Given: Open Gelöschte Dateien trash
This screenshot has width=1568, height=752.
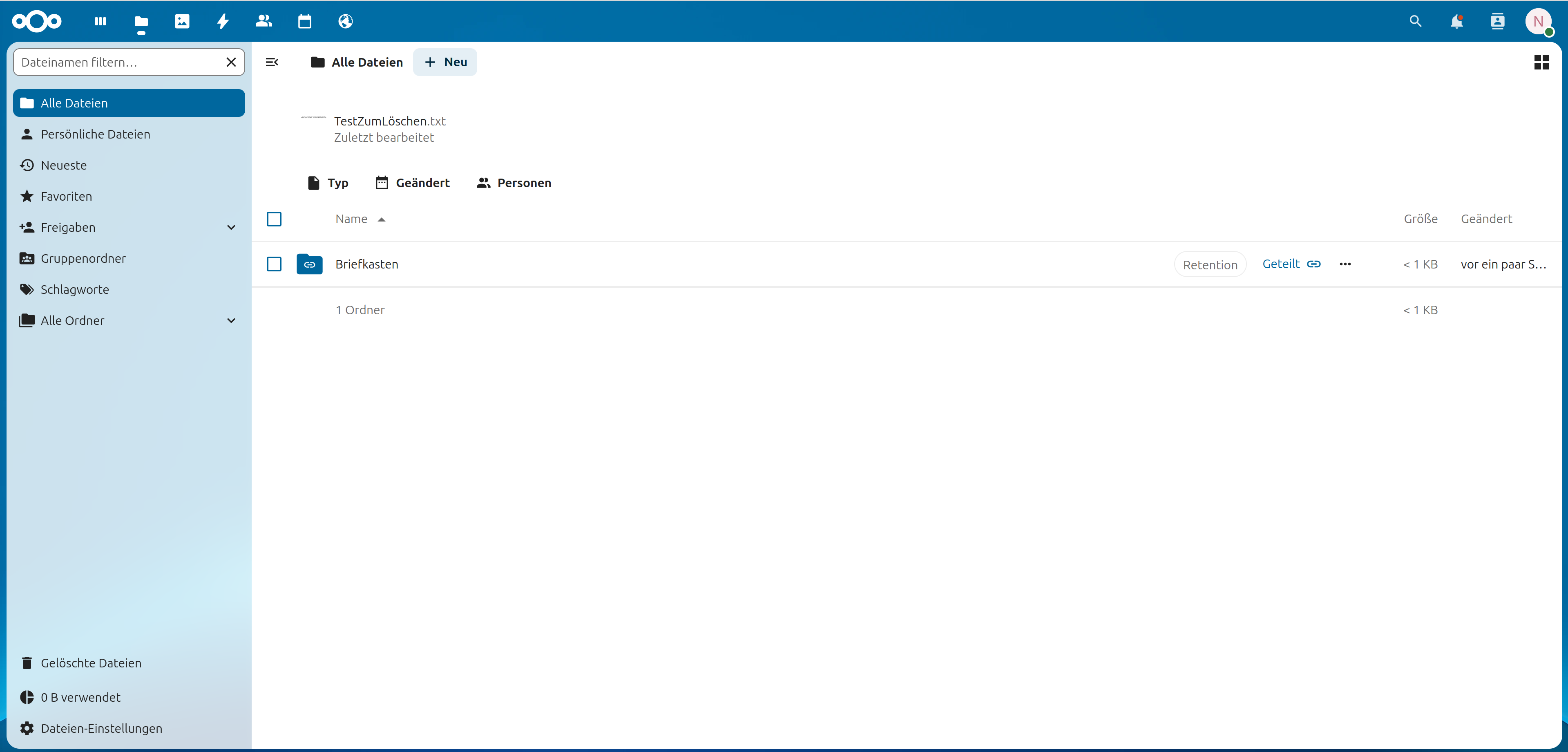Looking at the screenshot, I should pos(129,663).
